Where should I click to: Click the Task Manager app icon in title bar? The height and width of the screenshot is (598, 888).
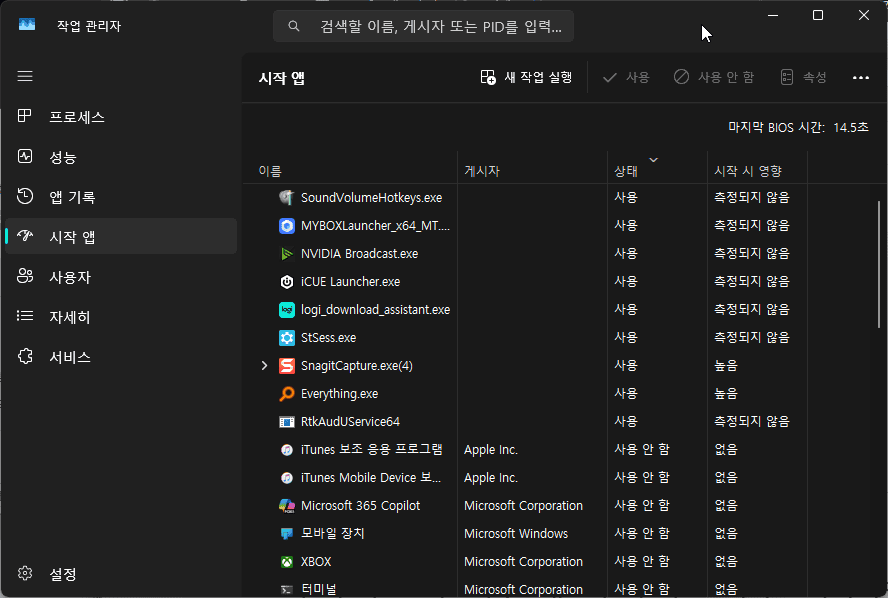pyautogui.click(x=27, y=24)
